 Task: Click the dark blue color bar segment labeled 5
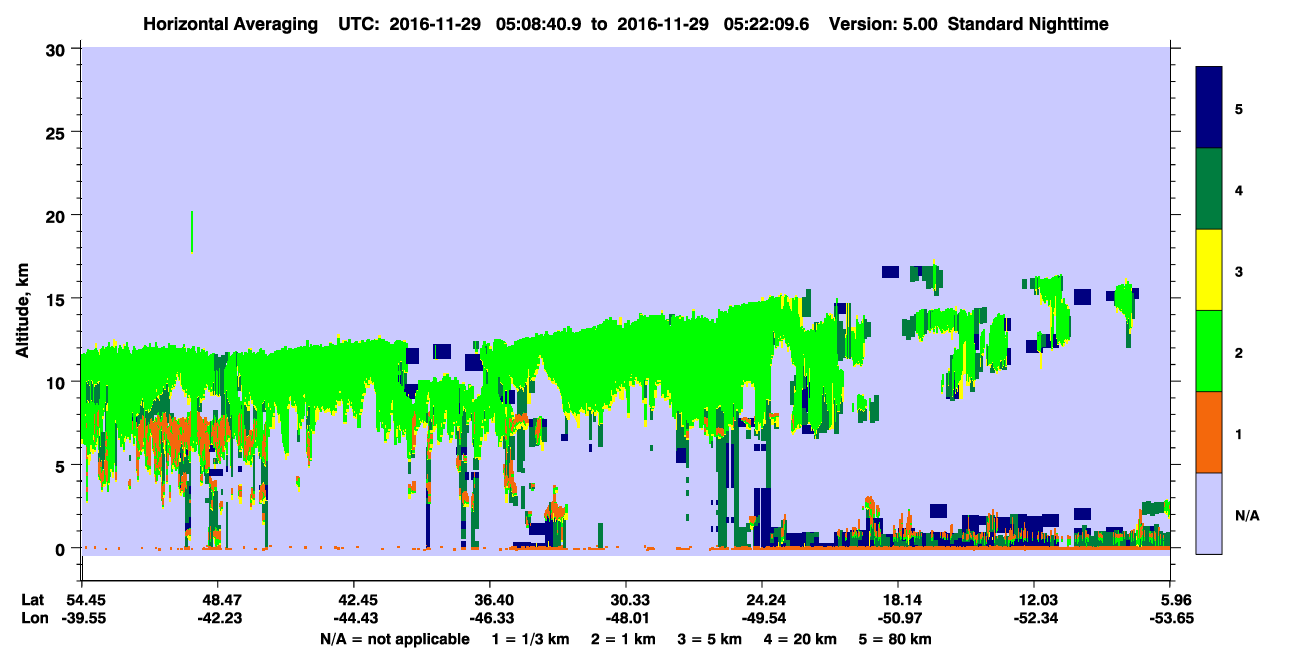pyautogui.click(x=1209, y=108)
